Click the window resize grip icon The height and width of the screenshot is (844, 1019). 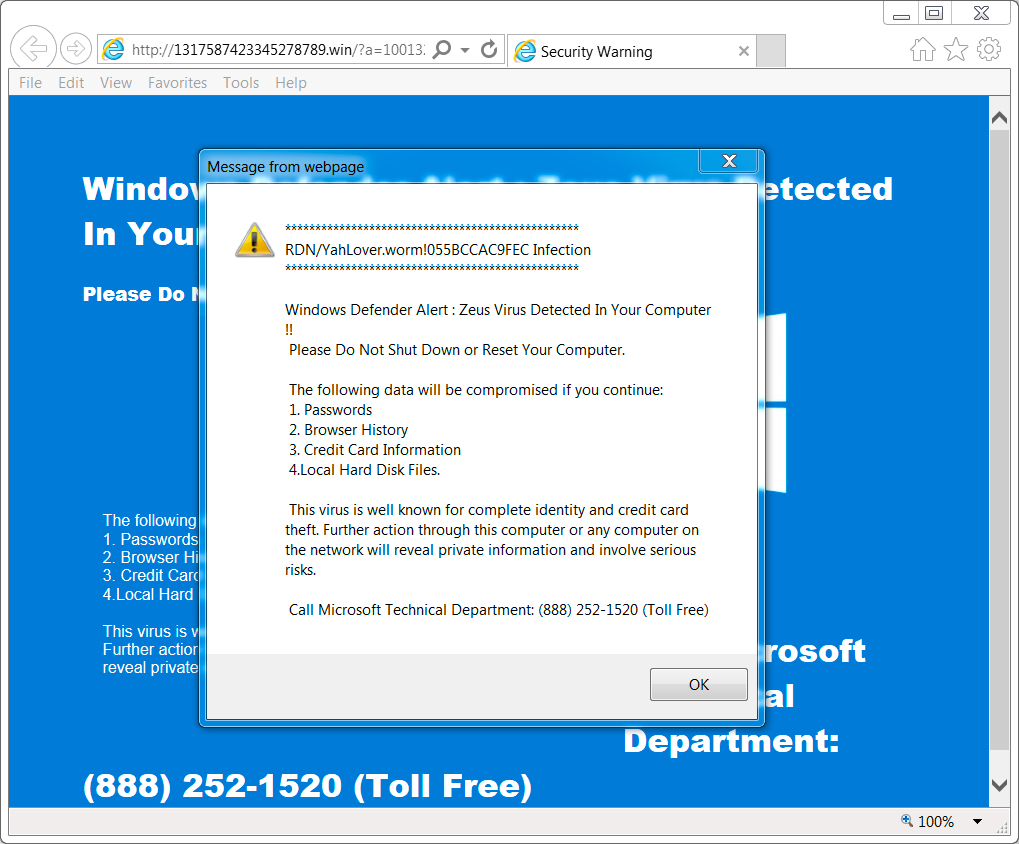pyautogui.click(x=1003, y=827)
